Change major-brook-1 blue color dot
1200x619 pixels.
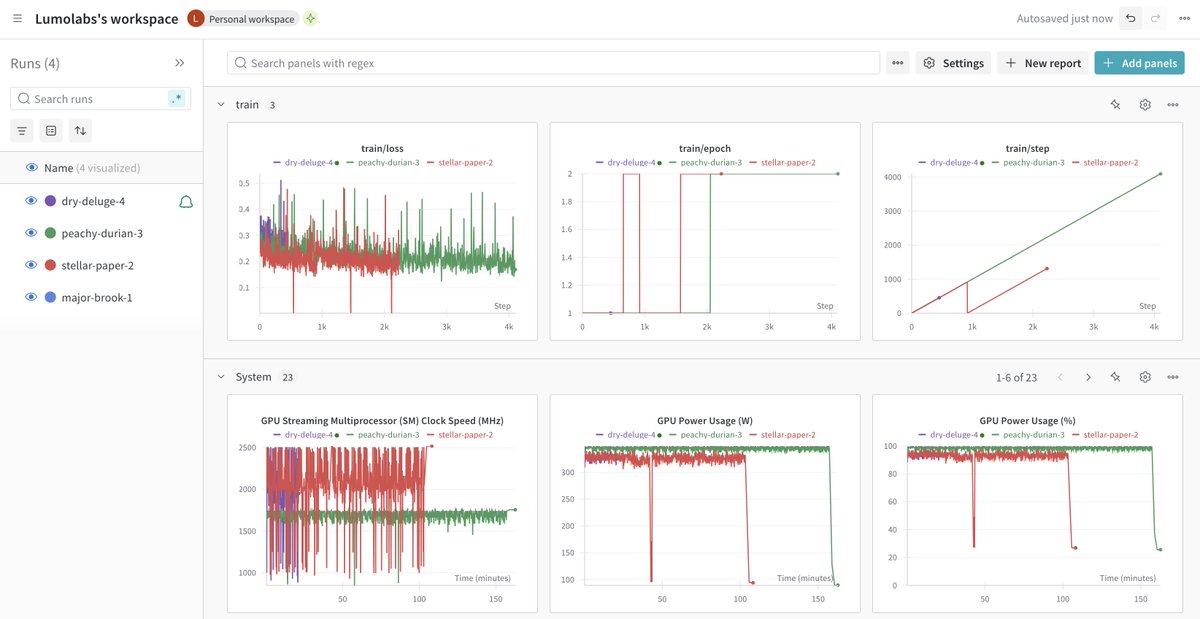click(50, 297)
